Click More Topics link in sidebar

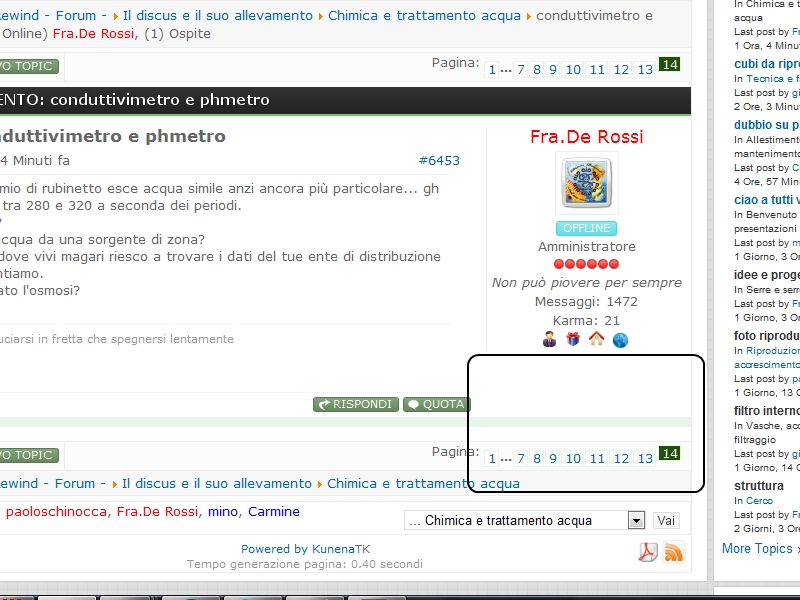coord(757,548)
